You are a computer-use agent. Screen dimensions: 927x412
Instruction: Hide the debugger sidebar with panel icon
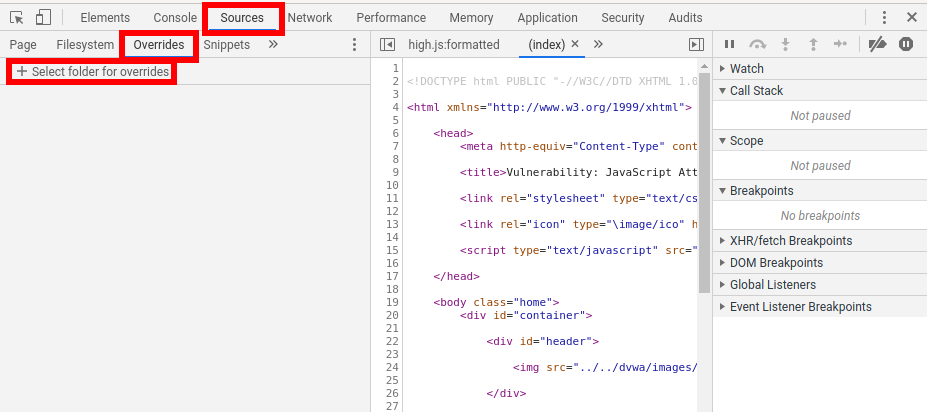[696, 45]
